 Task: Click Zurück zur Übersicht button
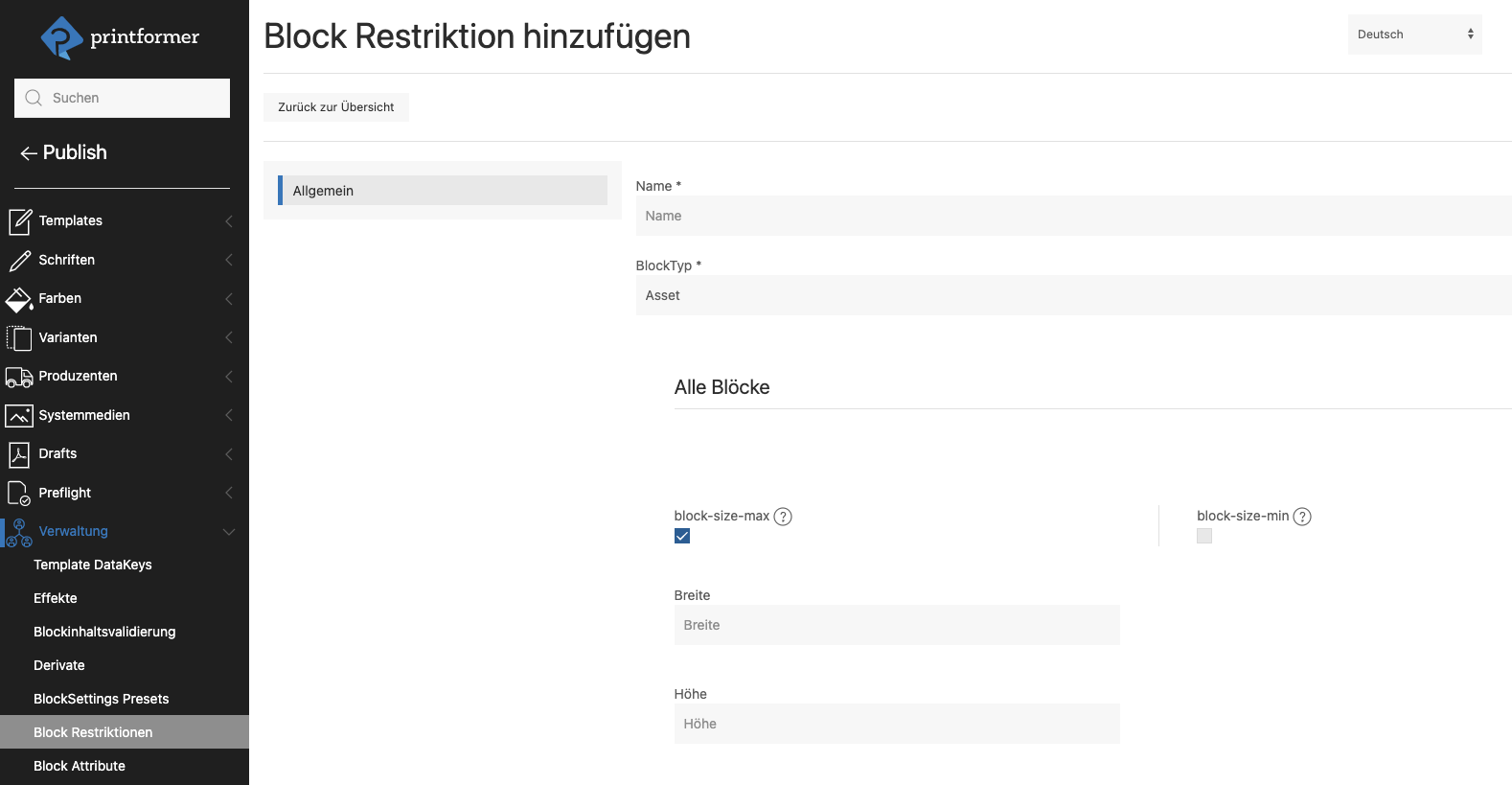pyautogui.click(x=336, y=107)
